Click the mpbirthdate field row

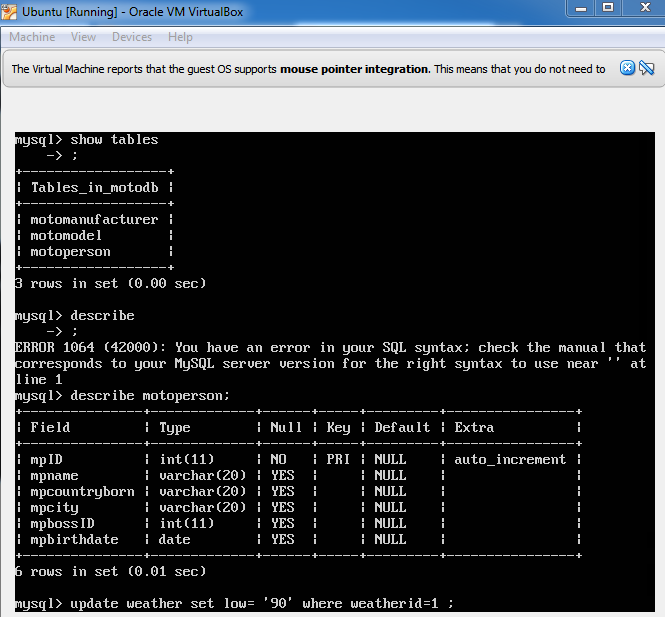pyautogui.click(x=74, y=540)
